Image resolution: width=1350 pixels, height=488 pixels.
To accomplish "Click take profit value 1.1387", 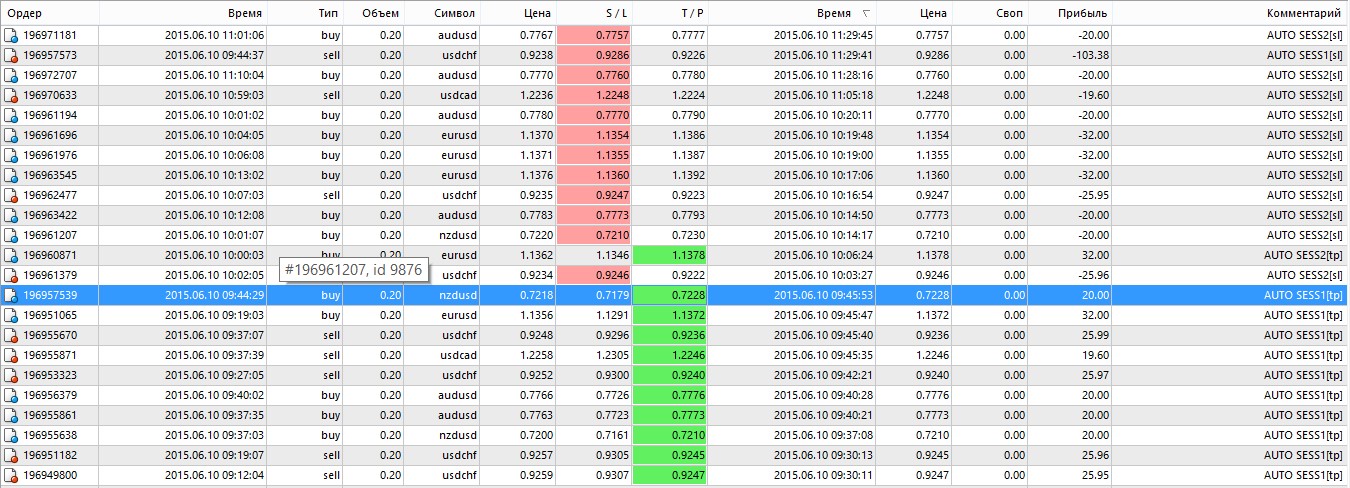I will [688, 155].
